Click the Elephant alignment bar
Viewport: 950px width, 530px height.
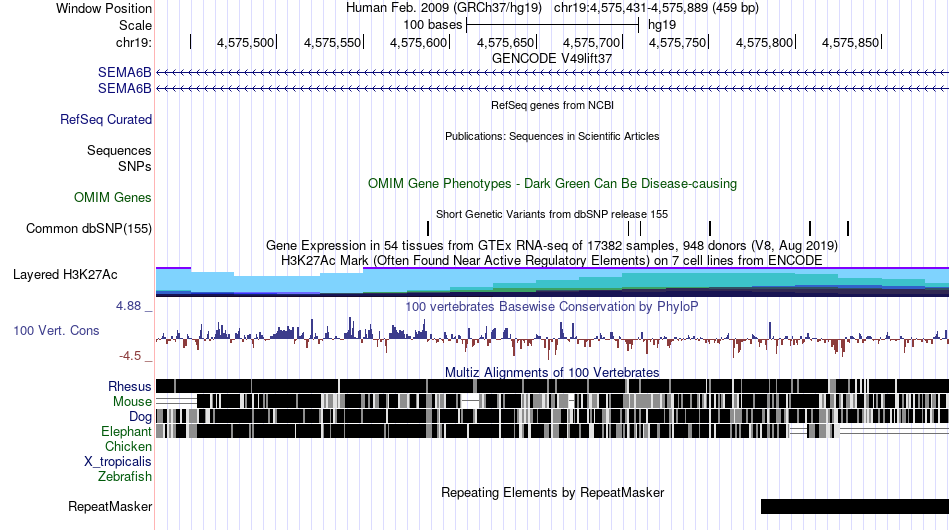552,431
